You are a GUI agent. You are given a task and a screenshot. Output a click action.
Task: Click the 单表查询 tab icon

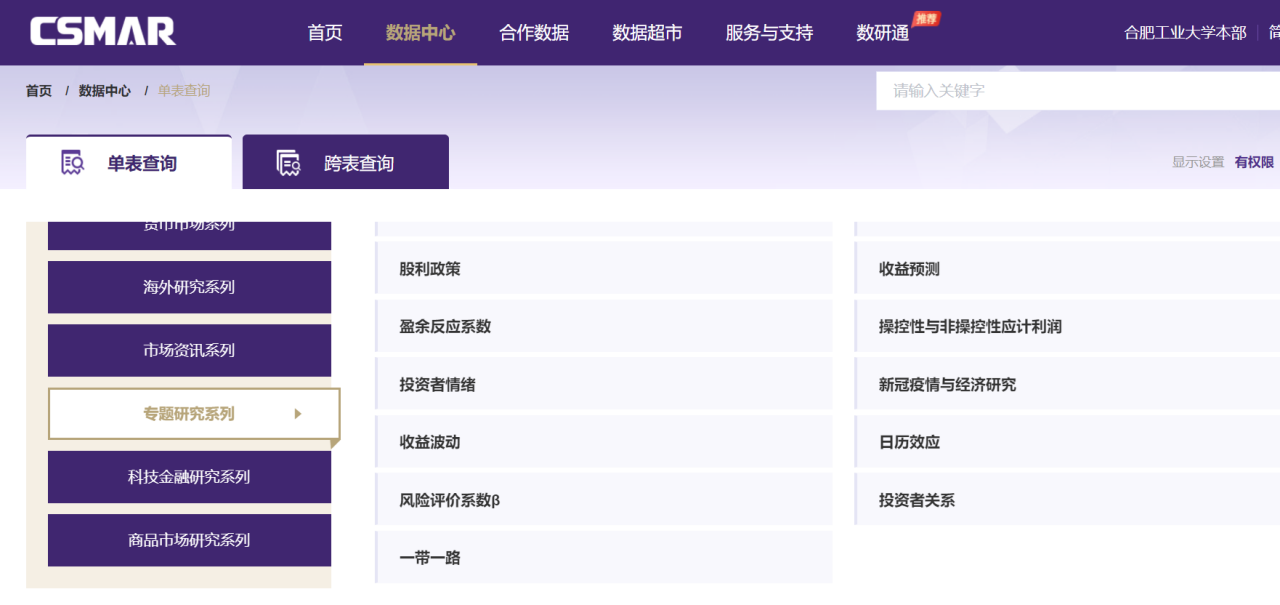(72, 163)
